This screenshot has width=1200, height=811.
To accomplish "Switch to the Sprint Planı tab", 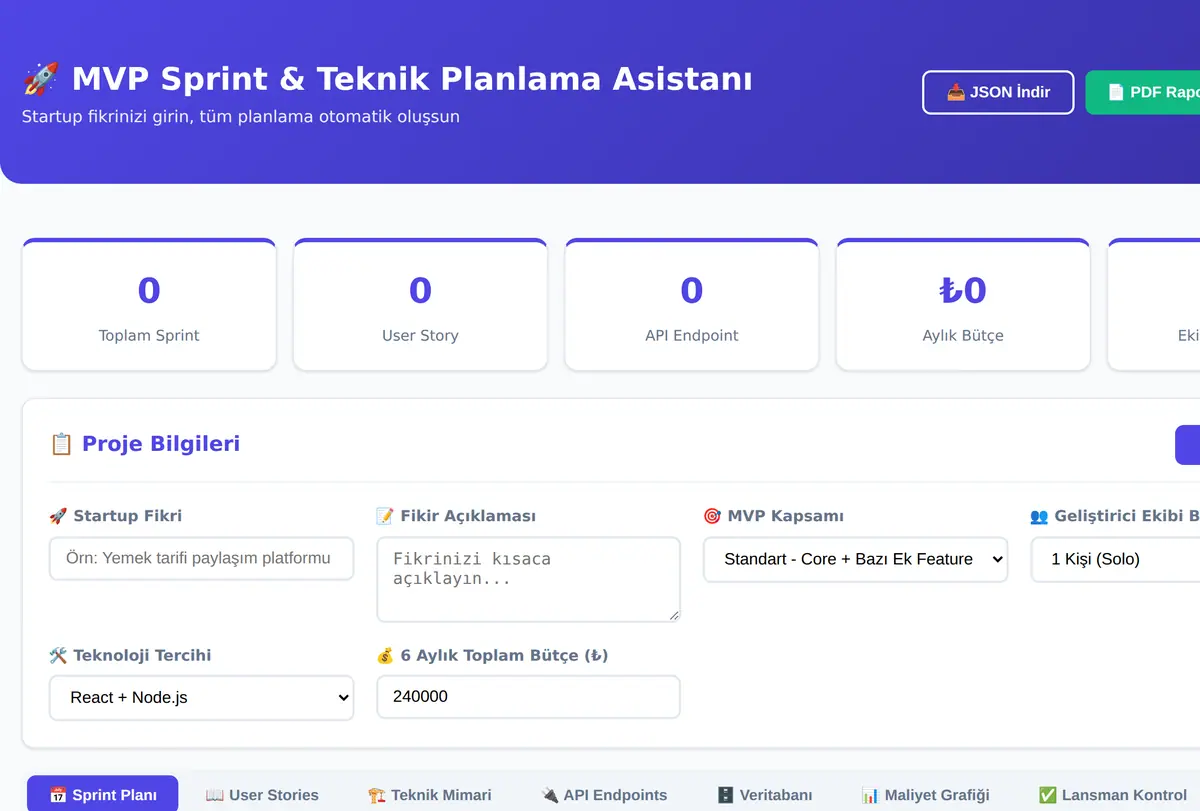I will click(x=103, y=795).
